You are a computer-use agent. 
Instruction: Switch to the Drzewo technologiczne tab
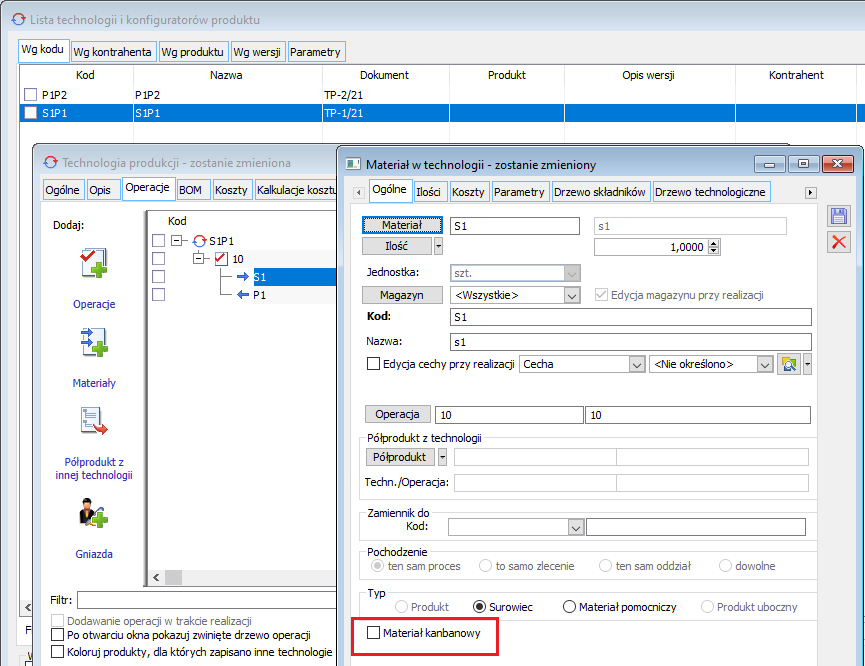point(711,192)
